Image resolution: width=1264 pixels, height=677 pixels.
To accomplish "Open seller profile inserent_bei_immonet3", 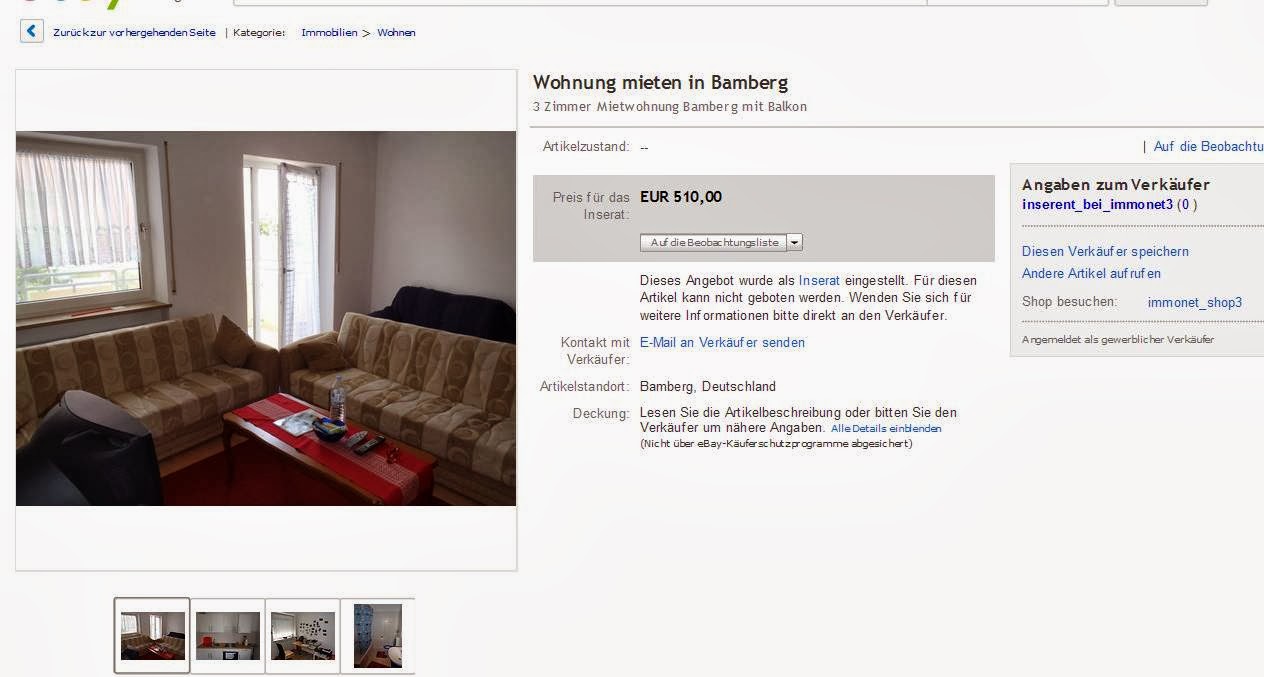I will [1097, 204].
